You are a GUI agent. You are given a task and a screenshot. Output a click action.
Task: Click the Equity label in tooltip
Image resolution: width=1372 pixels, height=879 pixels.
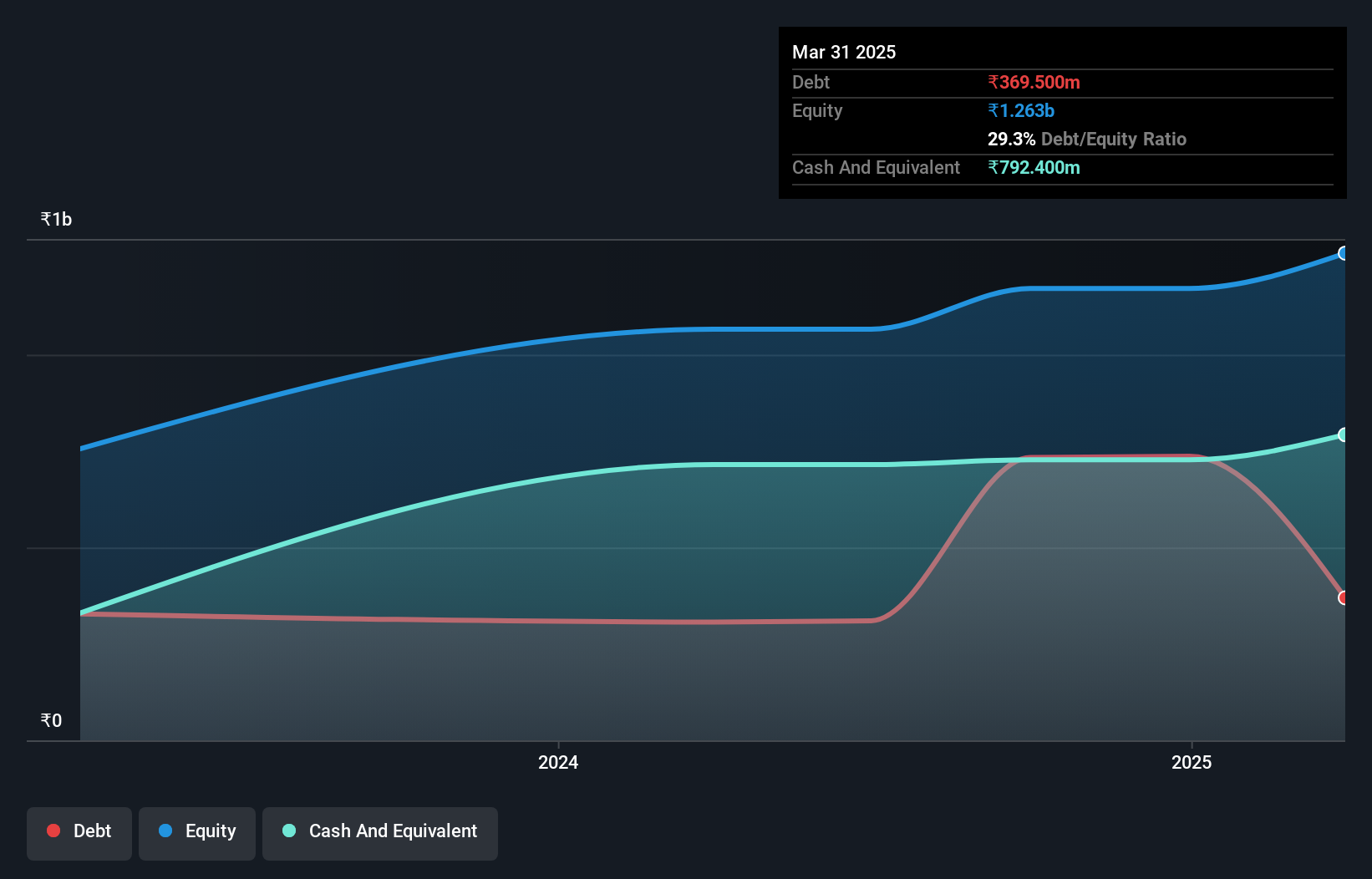point(817,110)
